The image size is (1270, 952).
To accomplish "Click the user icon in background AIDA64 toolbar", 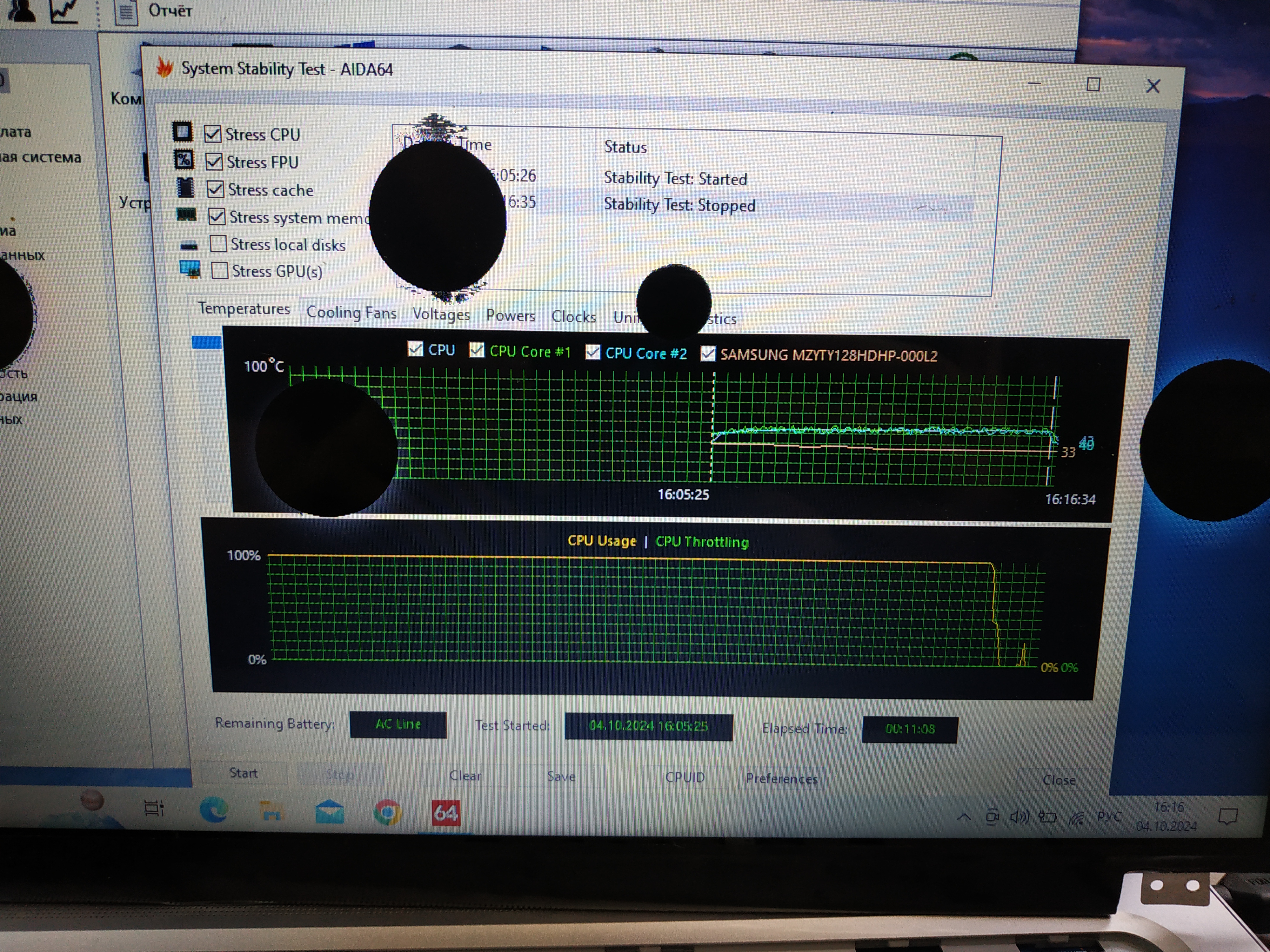I will pos(21,10).
